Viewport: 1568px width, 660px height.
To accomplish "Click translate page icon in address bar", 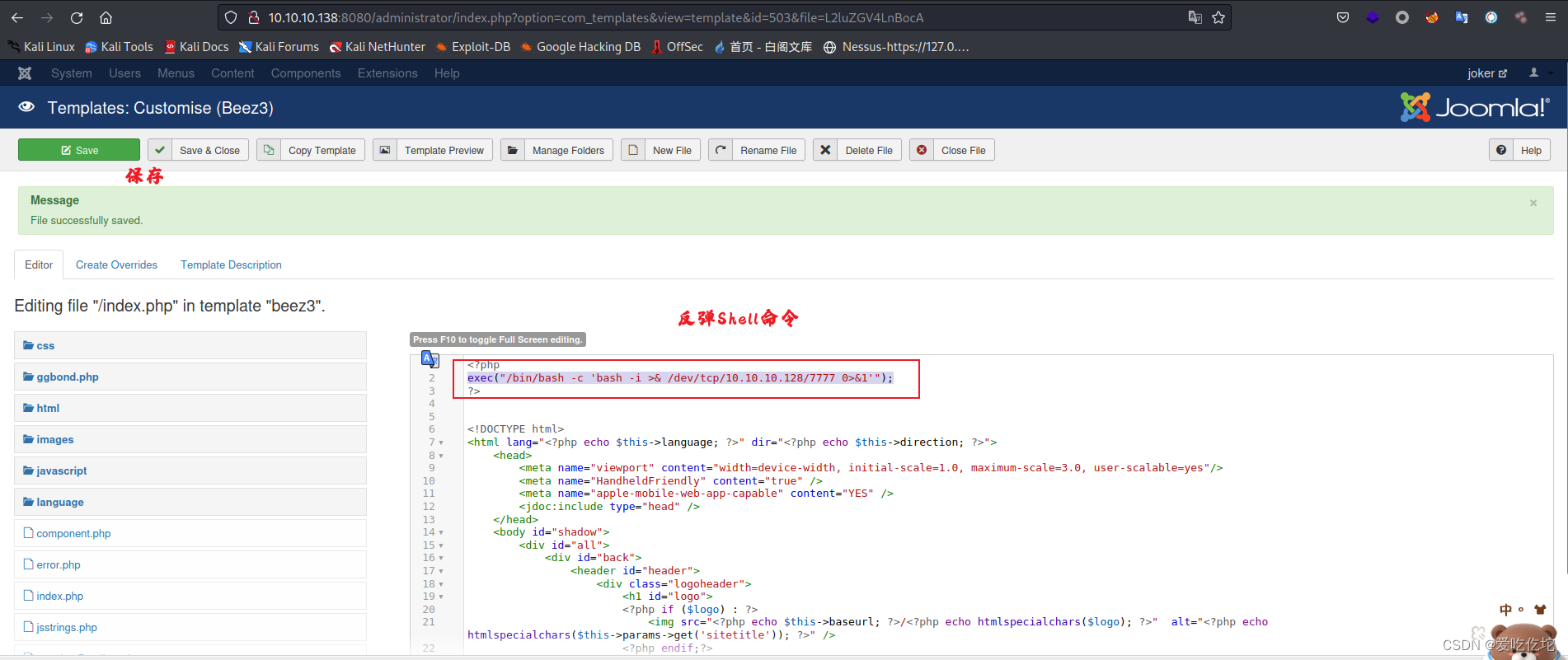I will [x=1195, y=17].
